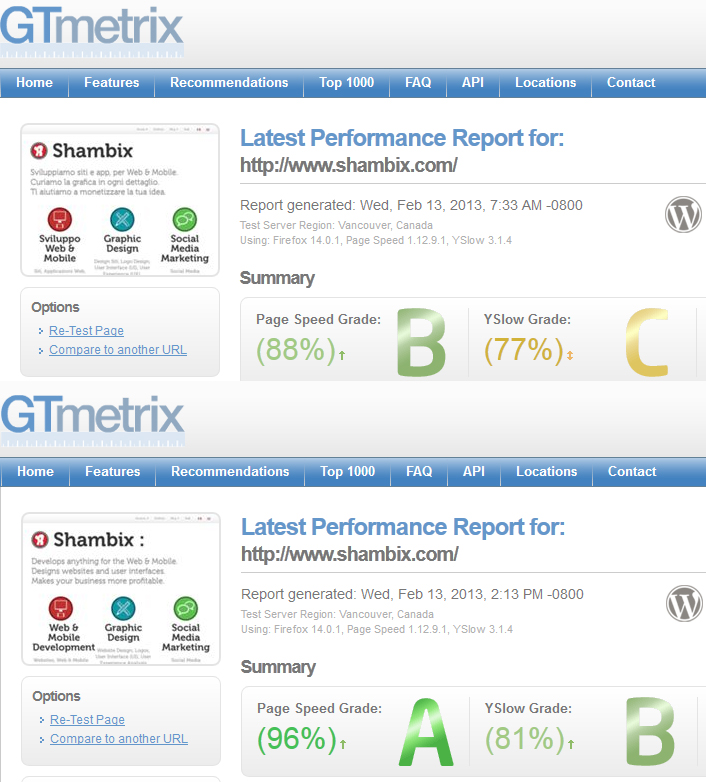Open the Shambix thumbnail showing Sviluppo Web & Mobile
The image size is (706, 782).
tap(120, 200)
